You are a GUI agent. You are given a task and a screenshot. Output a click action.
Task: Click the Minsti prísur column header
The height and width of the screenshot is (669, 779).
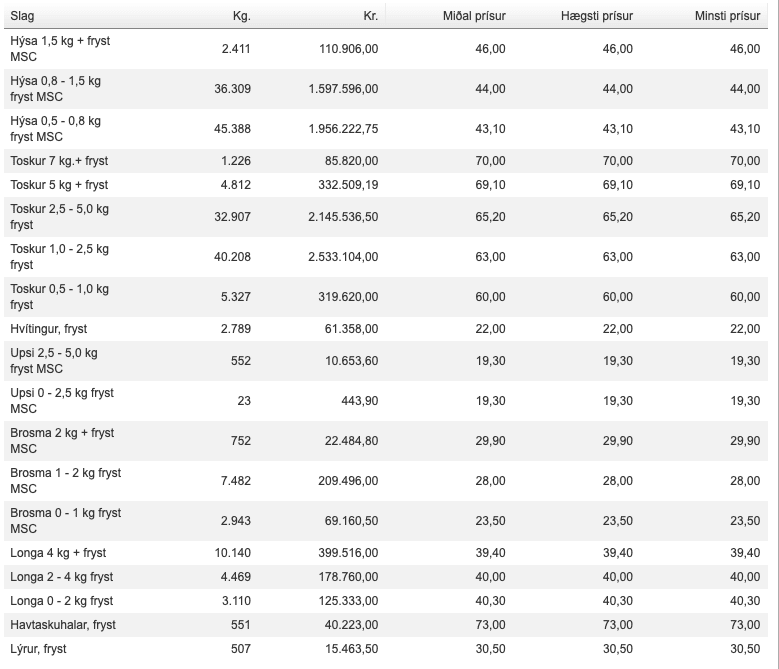coord(727,17)
